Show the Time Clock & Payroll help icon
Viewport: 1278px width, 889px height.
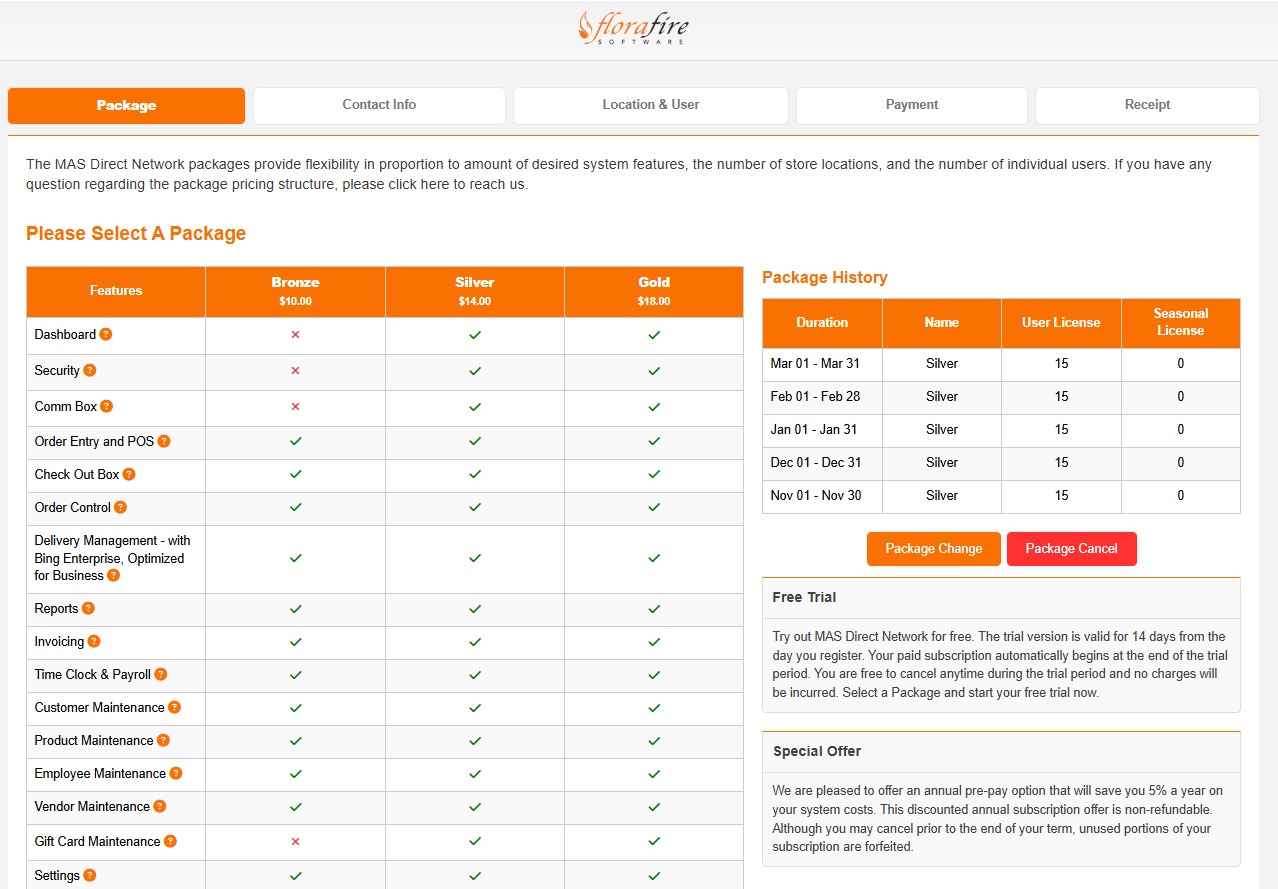tap(161, 674)
